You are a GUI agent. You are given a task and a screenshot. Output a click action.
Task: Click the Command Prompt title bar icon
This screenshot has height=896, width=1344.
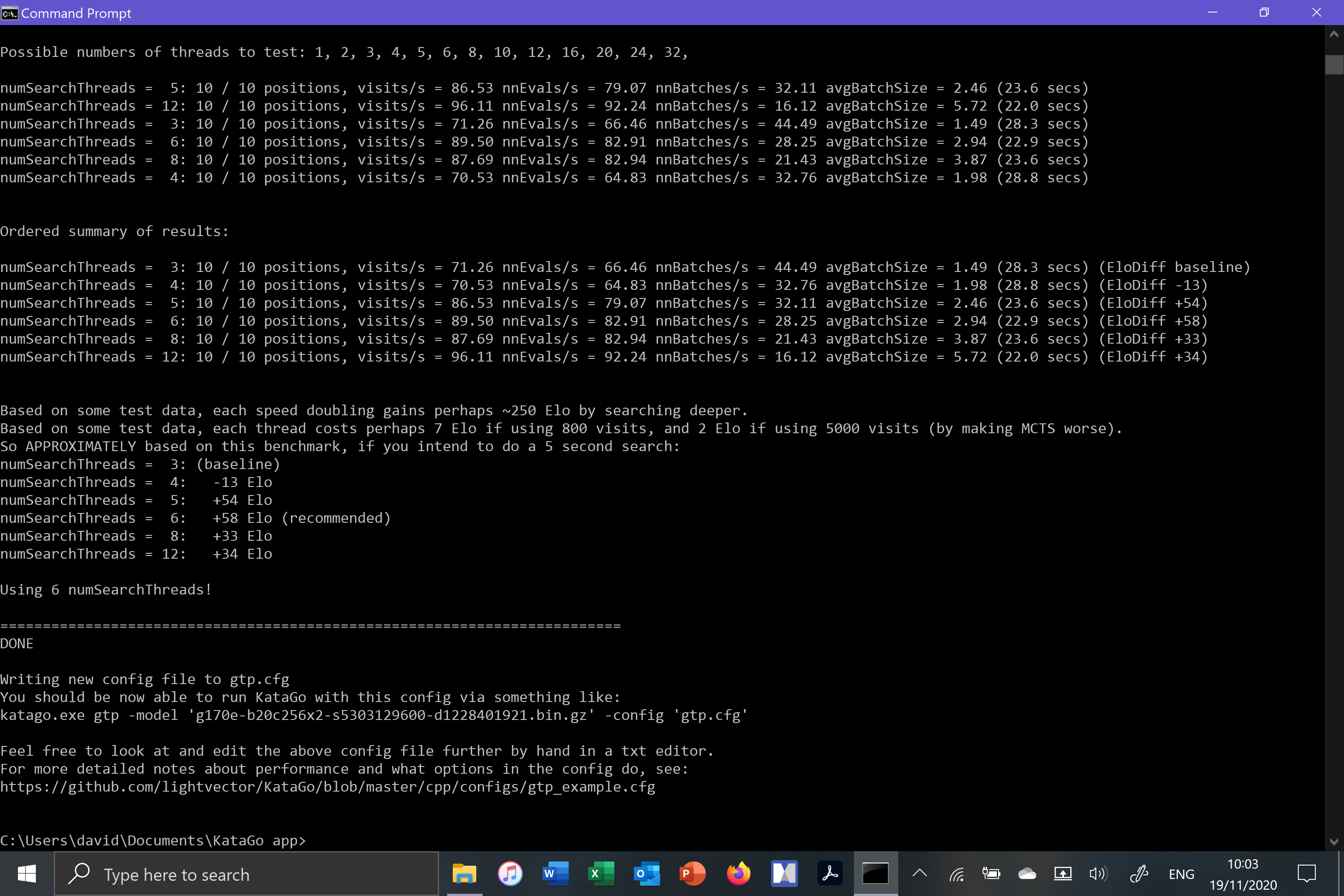click(9, 13)
